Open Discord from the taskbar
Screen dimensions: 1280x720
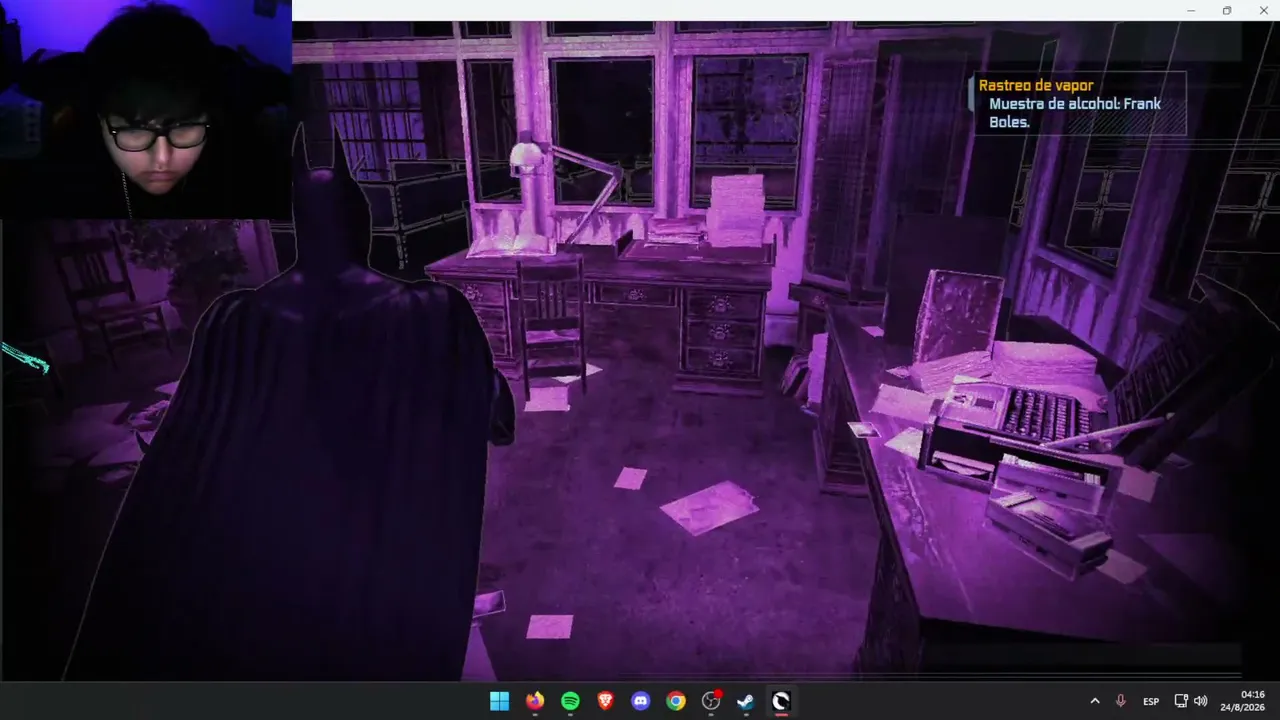[x=641, y=701]
